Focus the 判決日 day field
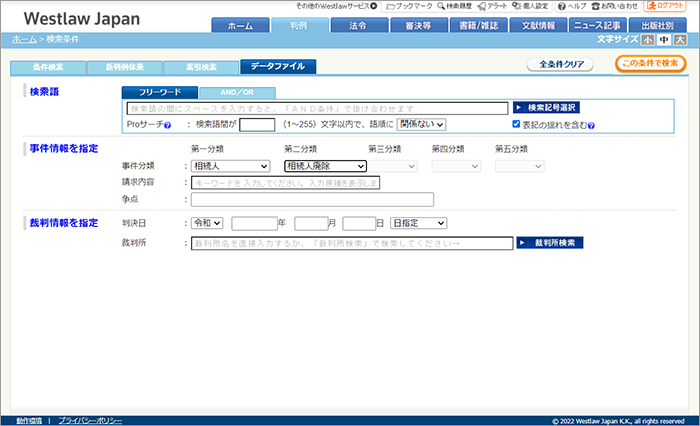This screenshot has height=426, width=700. click(x=359, y=223)
